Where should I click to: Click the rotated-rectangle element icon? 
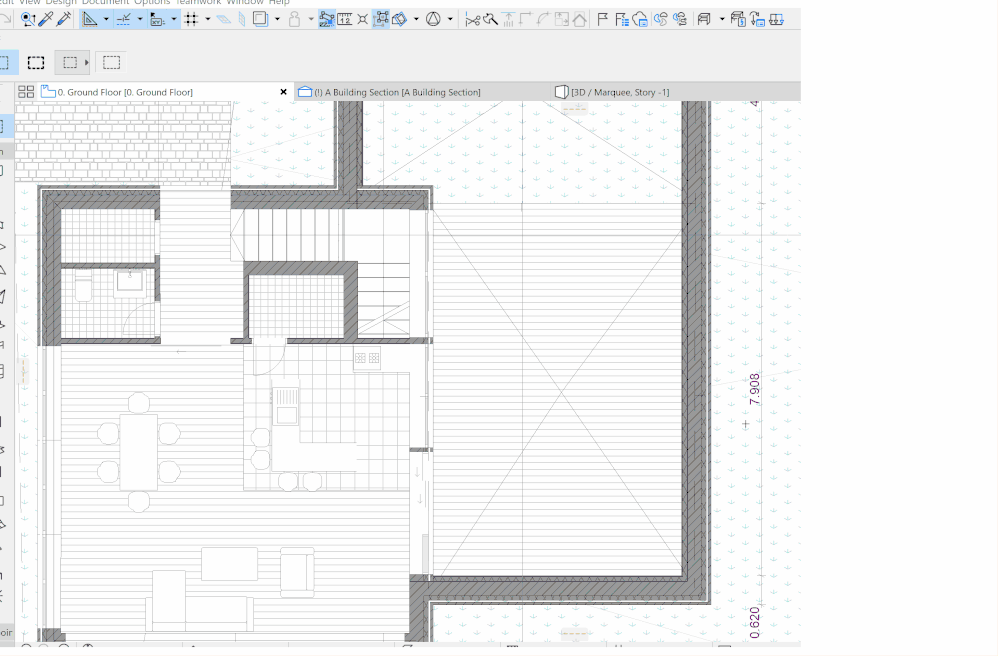click(x=399, y=20)
